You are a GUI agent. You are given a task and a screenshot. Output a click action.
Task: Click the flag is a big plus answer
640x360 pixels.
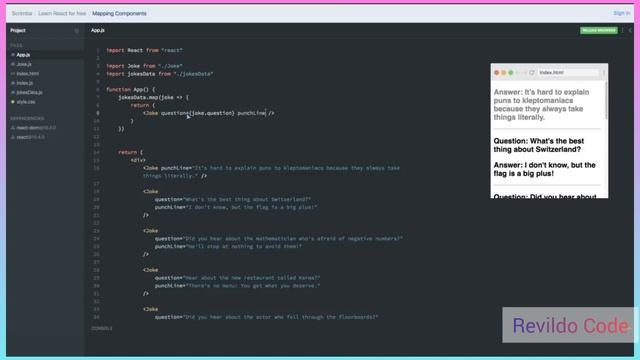[544, 169]
